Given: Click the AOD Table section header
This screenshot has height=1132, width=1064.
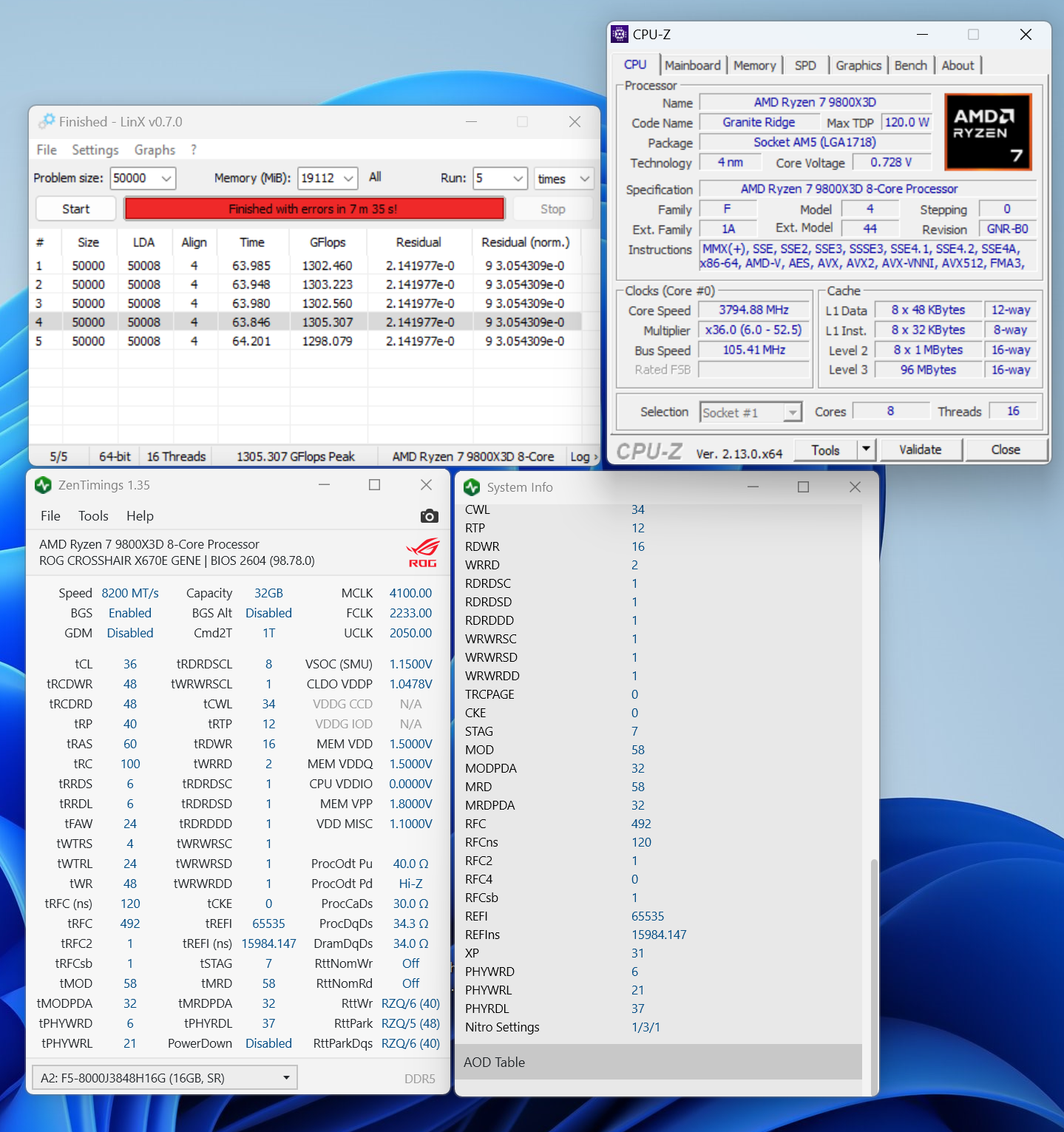Looking at the screenshot, I should coord(659,1062).
